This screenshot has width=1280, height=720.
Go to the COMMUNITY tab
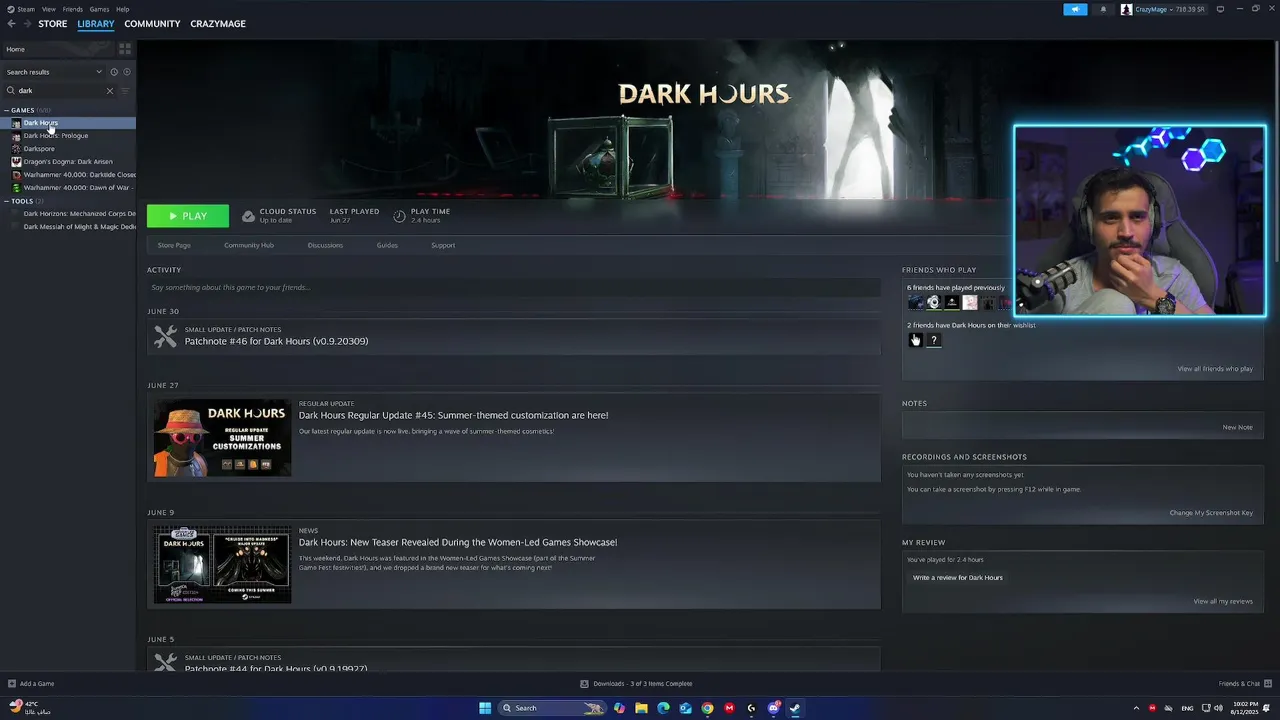(152, 24)
